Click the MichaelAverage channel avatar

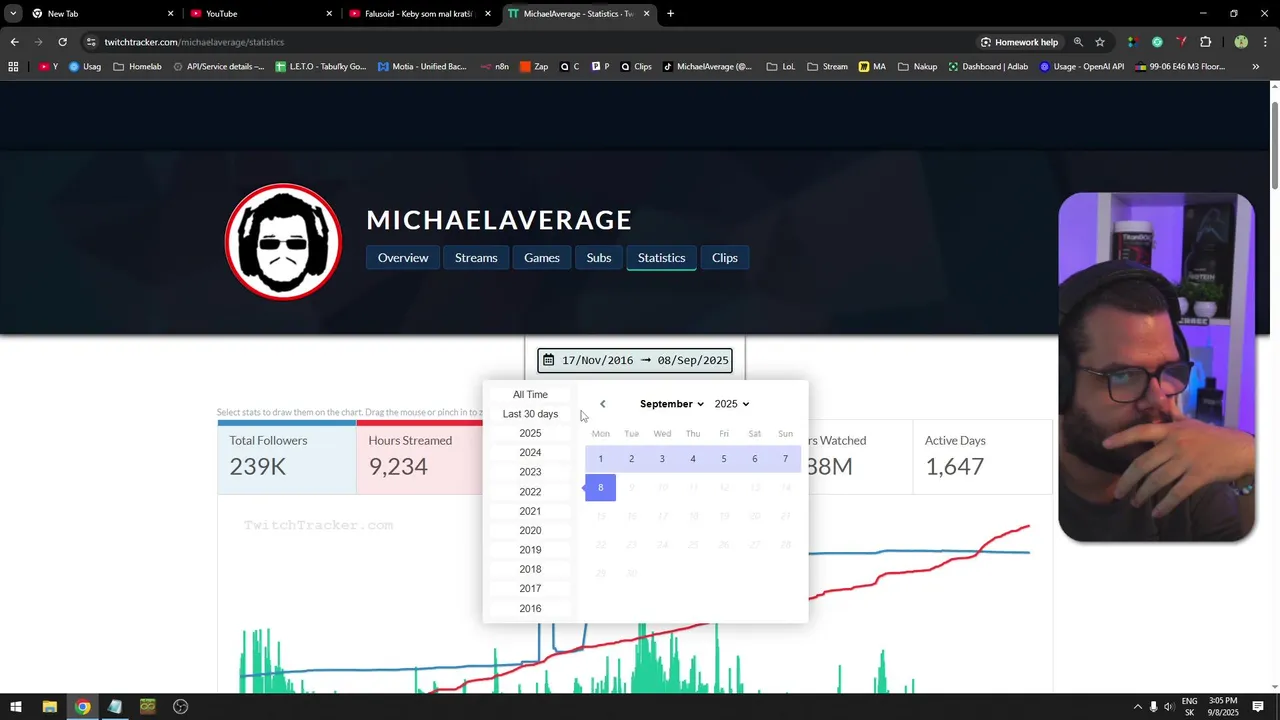point(283,242)
